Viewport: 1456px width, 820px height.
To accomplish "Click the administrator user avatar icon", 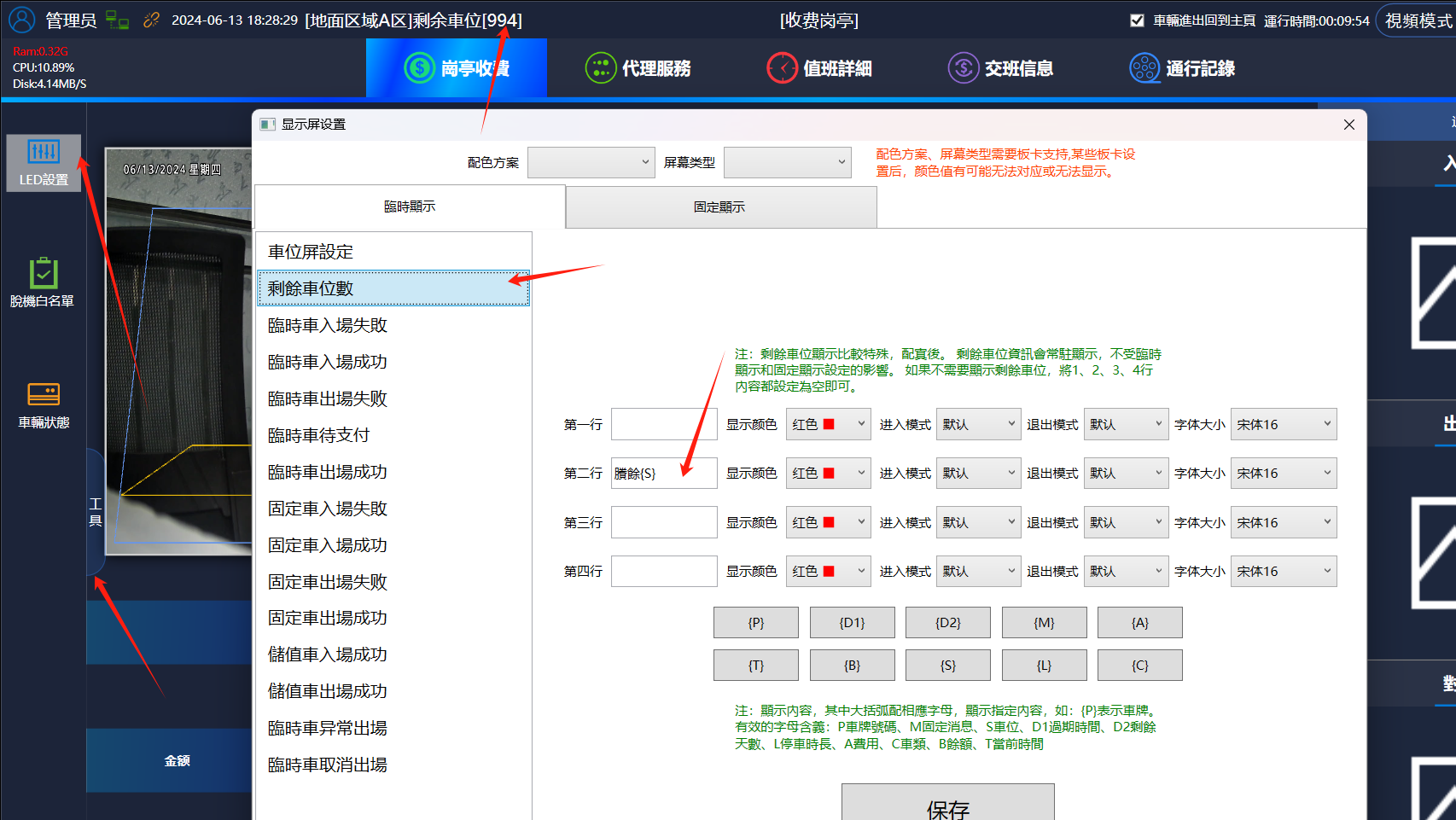I will 21,20.
